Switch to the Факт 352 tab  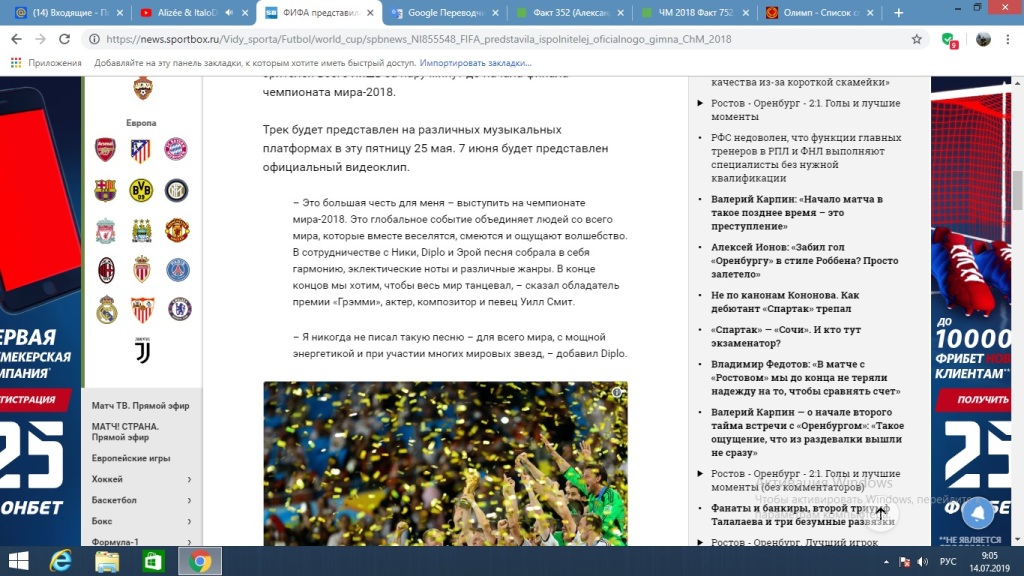click(570, 12)
